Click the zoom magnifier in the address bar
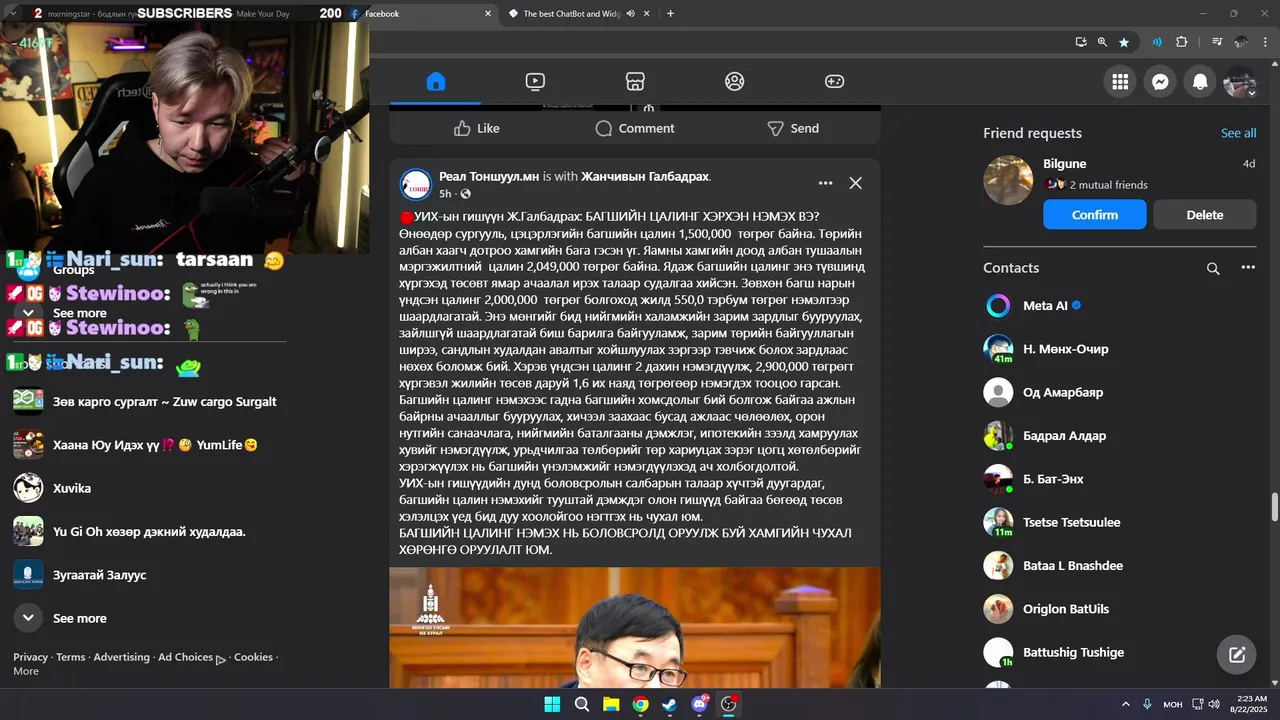This screenshot has height=720, width=1280. click(x=1102, y=42)
